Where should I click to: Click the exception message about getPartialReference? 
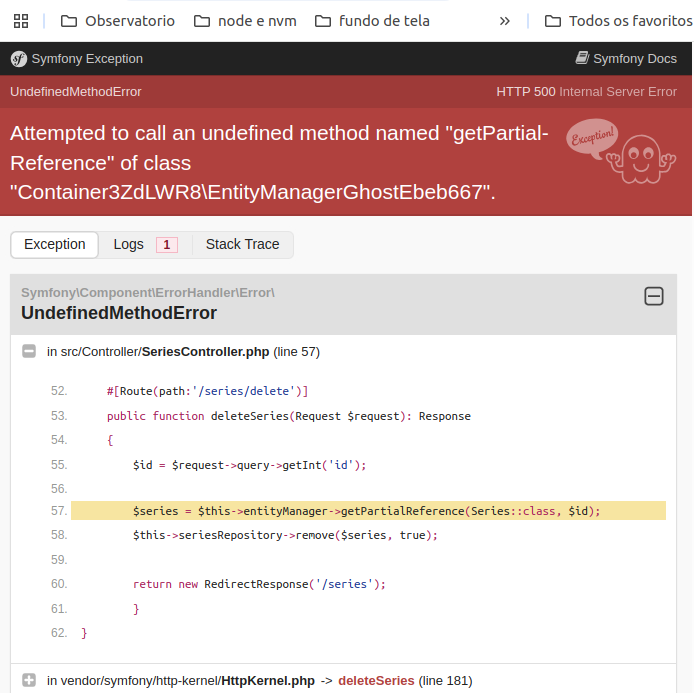point(279,162)
